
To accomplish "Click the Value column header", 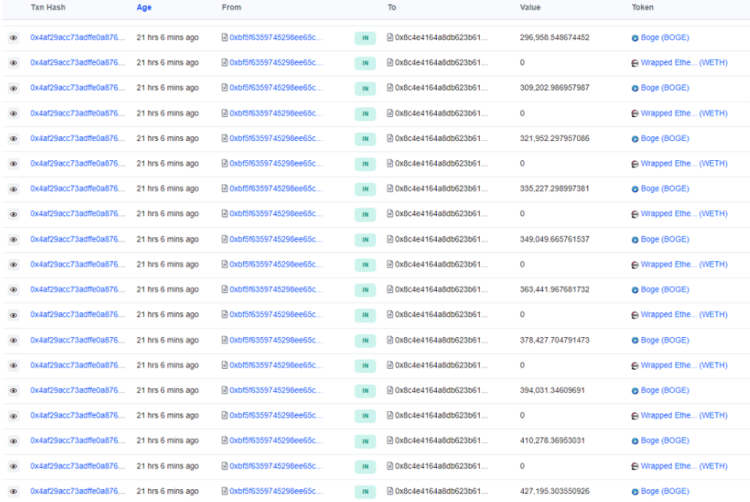I will [530, 7].
